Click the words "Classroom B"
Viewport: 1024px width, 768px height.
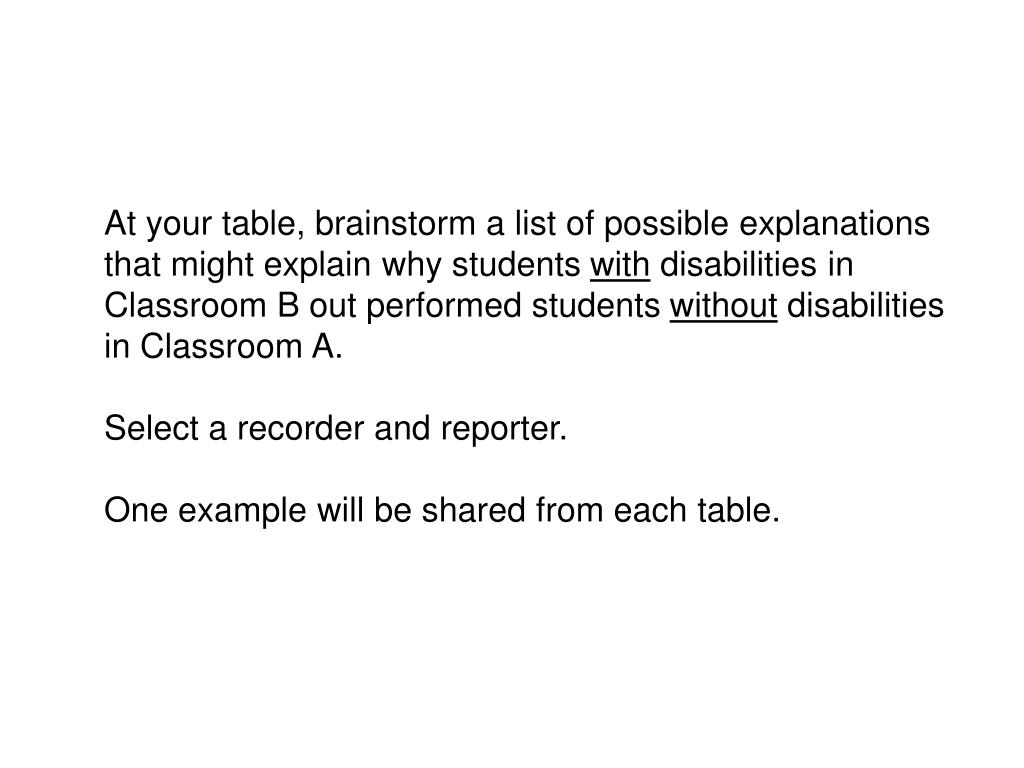click(201, 305)
